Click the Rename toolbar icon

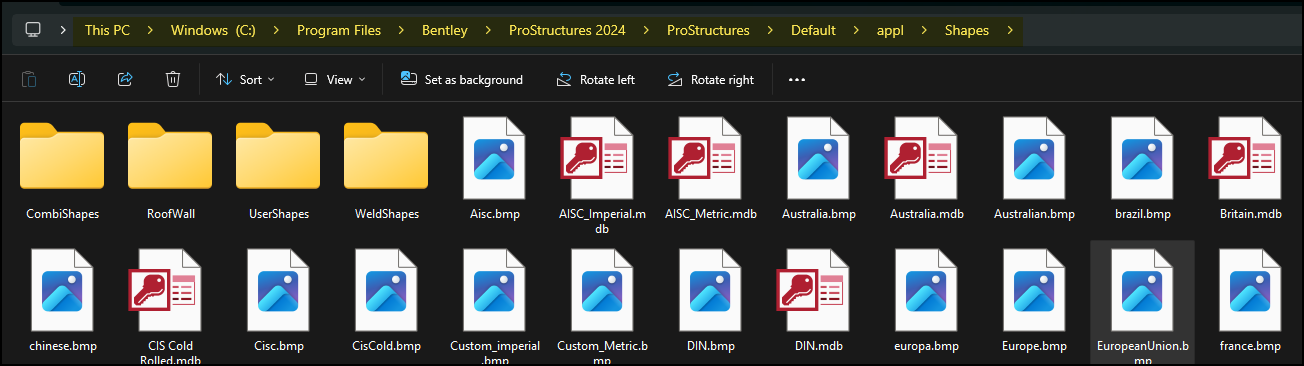click(x=77, y=79)
